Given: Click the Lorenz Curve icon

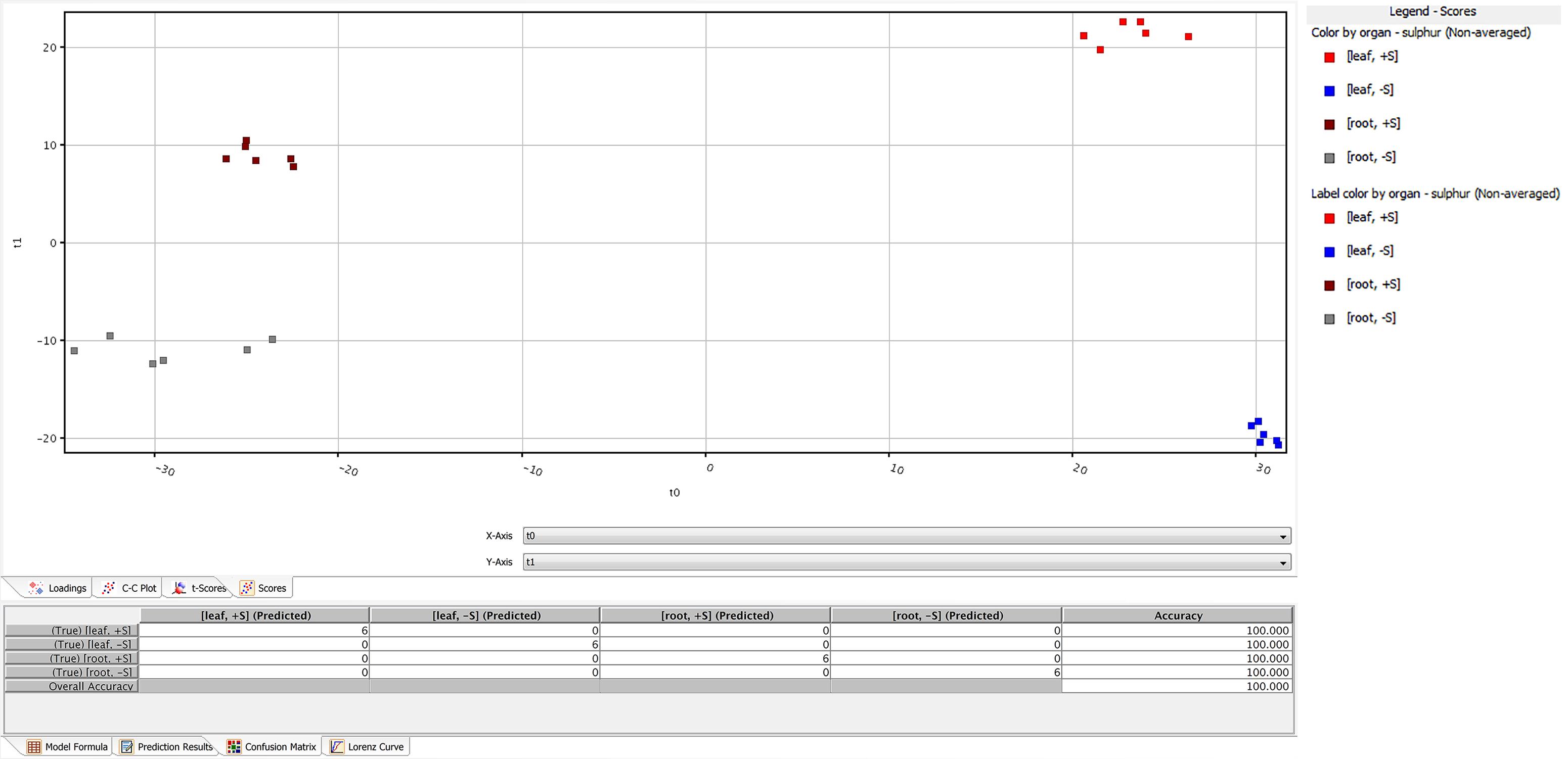Looking at the screenshot, I should tap(337, 746).
